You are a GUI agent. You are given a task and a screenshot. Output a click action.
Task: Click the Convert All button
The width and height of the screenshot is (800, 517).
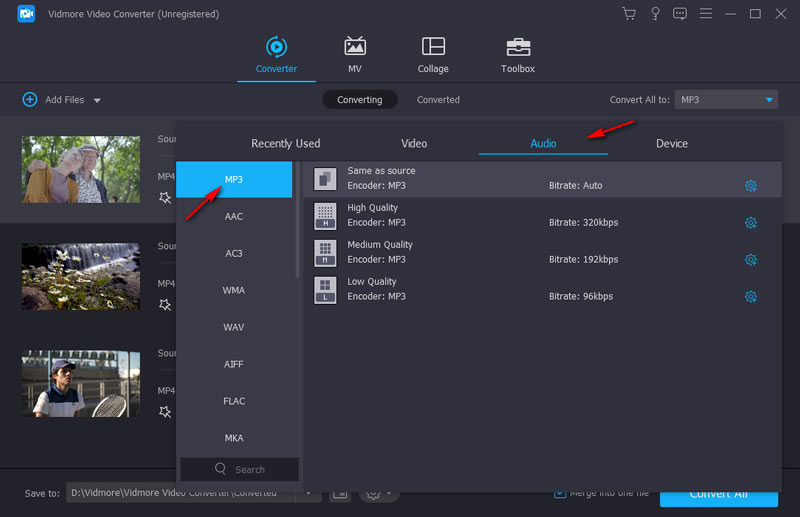(x=718, y=494)
